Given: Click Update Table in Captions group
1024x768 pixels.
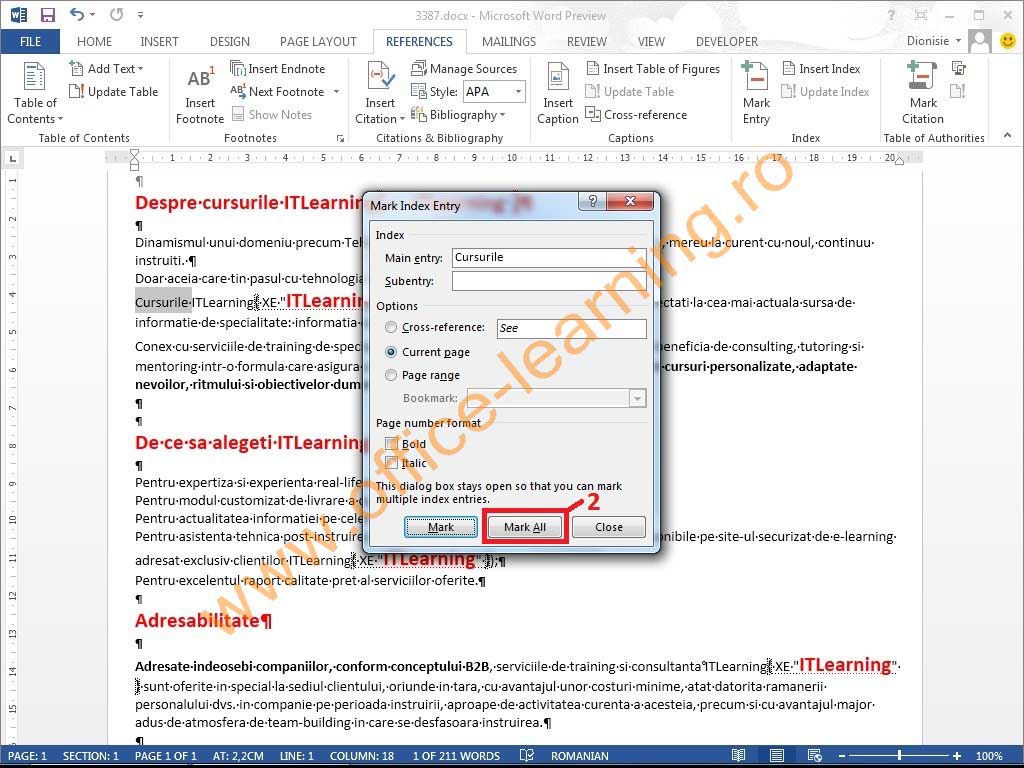Looking at the screenshot, I should (x=630, y=91).
